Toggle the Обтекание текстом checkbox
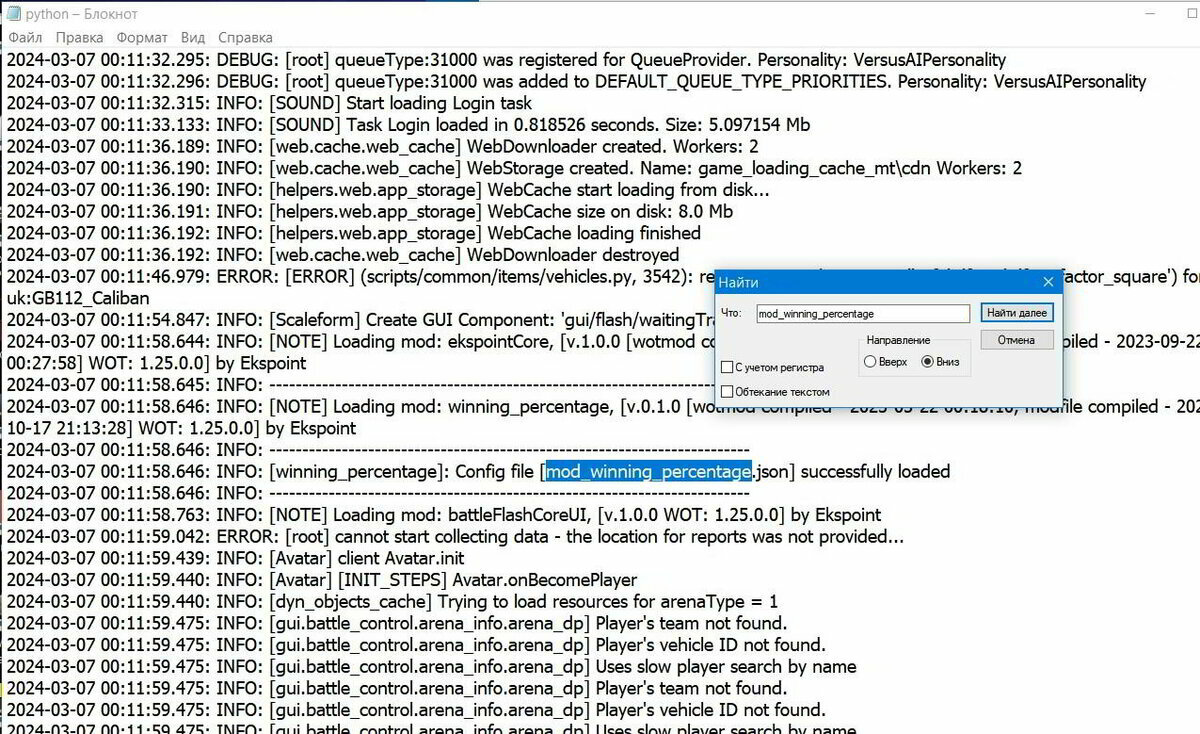The image size is (1200, 734). click(x=727, y=392)
